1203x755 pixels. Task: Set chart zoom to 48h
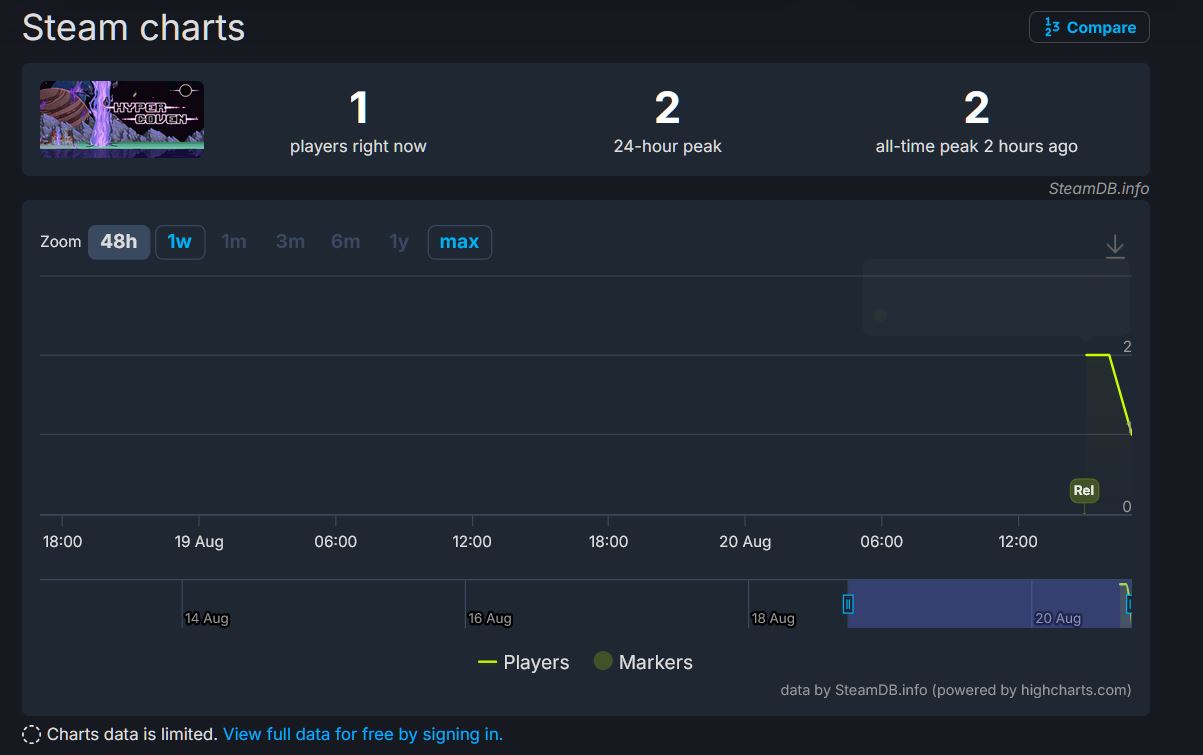coord(119,242)
